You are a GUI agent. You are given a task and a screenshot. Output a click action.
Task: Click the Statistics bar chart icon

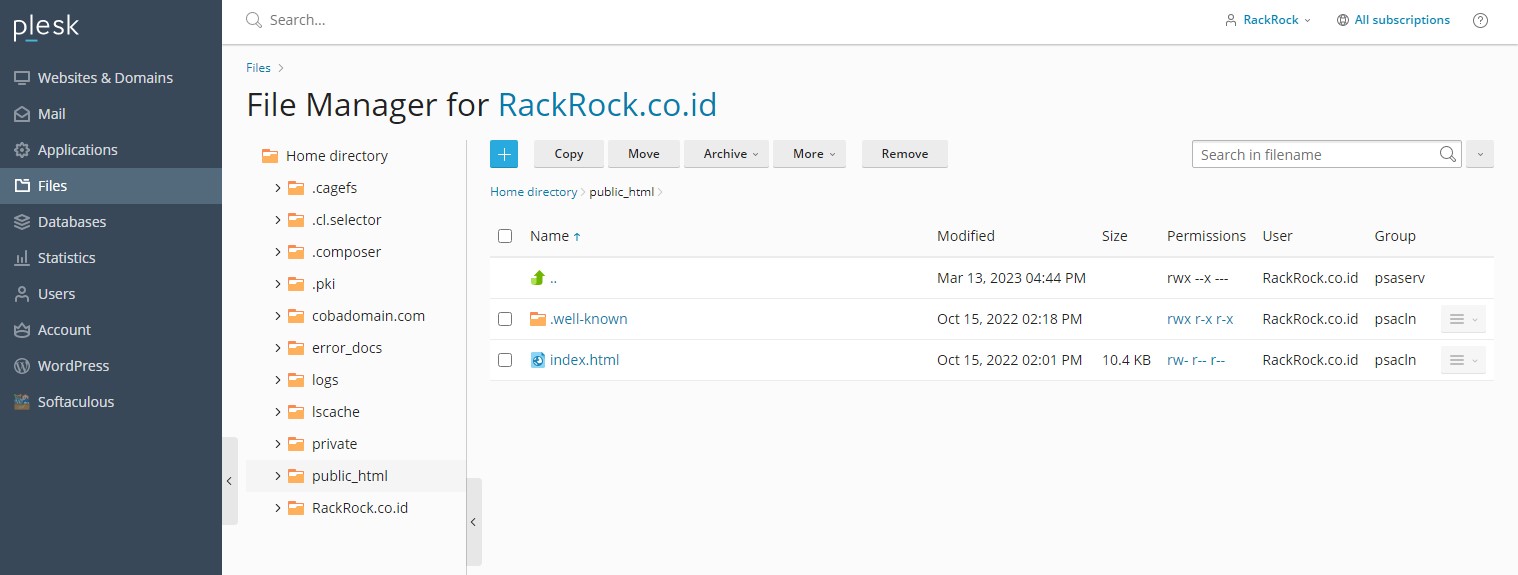[x=21, y=258]
